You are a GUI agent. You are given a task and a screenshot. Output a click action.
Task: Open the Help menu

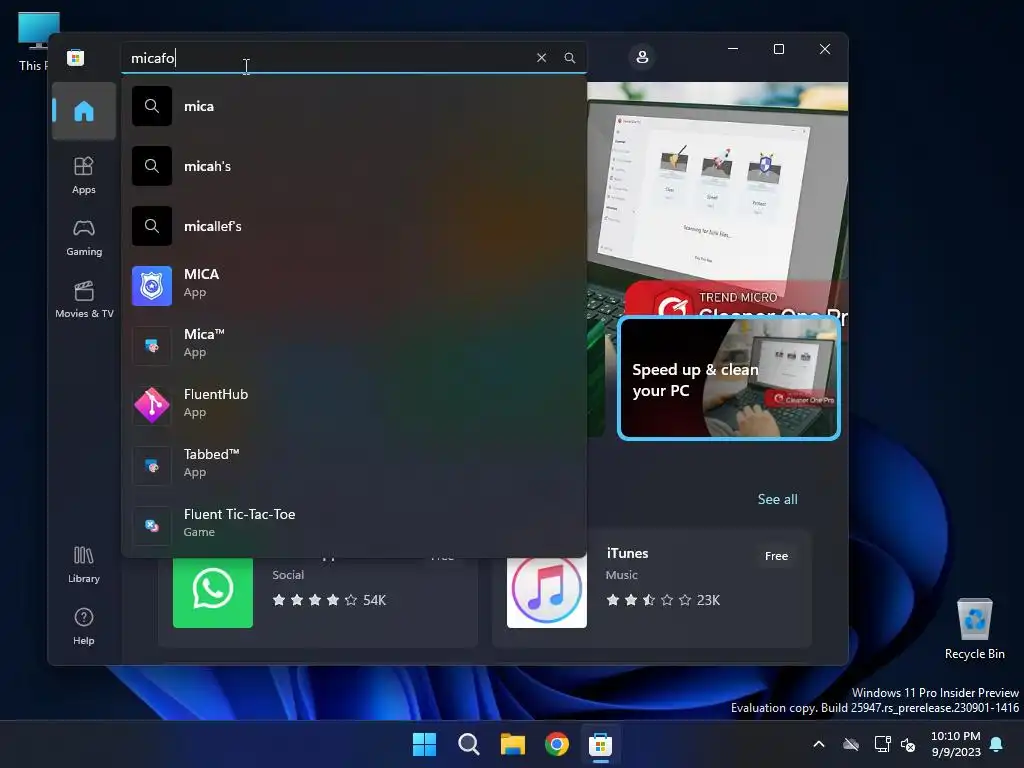pyautogui.click(x=84, y=626)
